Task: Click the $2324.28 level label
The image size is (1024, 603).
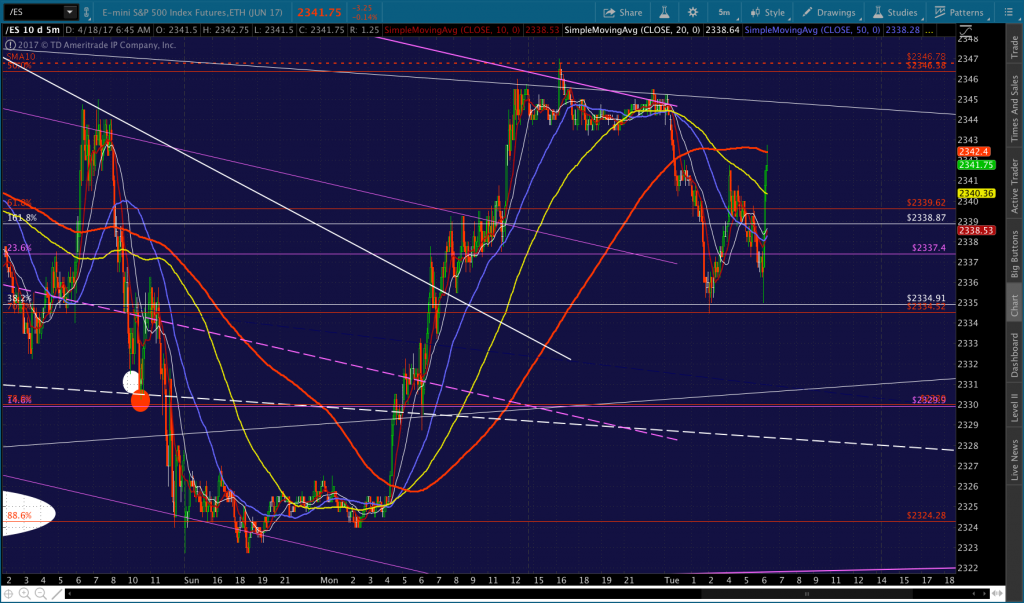Action: click(926, 515)
